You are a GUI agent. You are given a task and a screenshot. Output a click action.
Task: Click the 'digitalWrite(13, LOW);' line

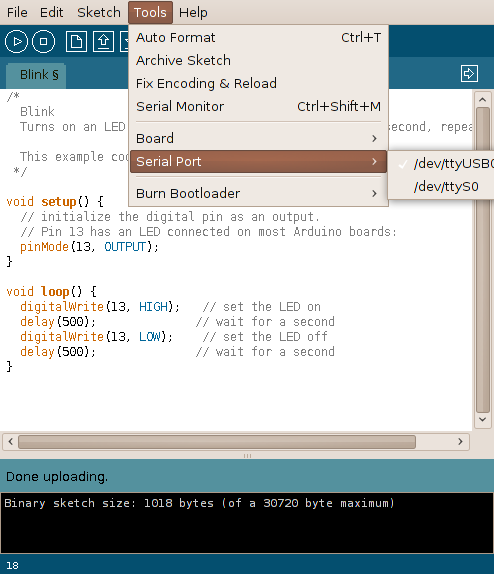(x=96, y=337)
